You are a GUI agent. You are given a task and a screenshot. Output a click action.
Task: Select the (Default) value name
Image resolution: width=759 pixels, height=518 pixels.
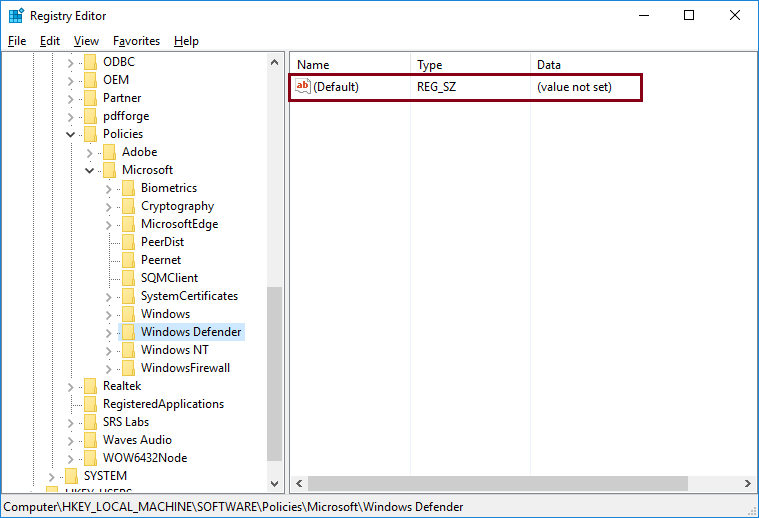point(336,87)
